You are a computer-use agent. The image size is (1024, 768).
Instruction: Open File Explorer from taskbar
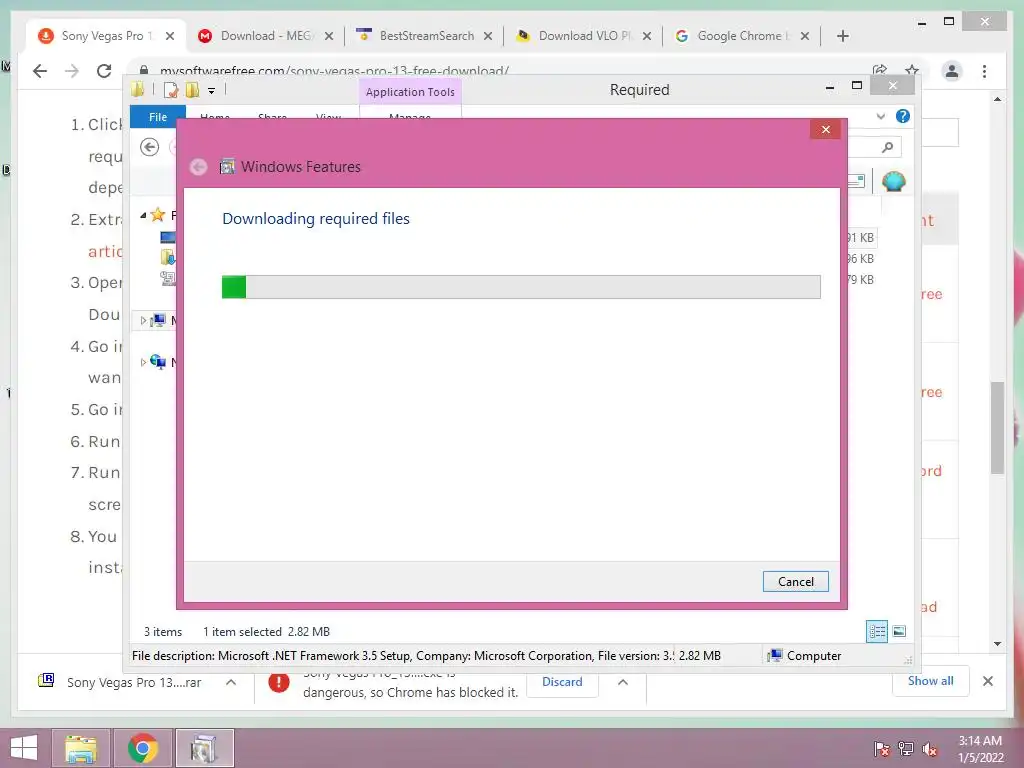(x=81, y=748)
